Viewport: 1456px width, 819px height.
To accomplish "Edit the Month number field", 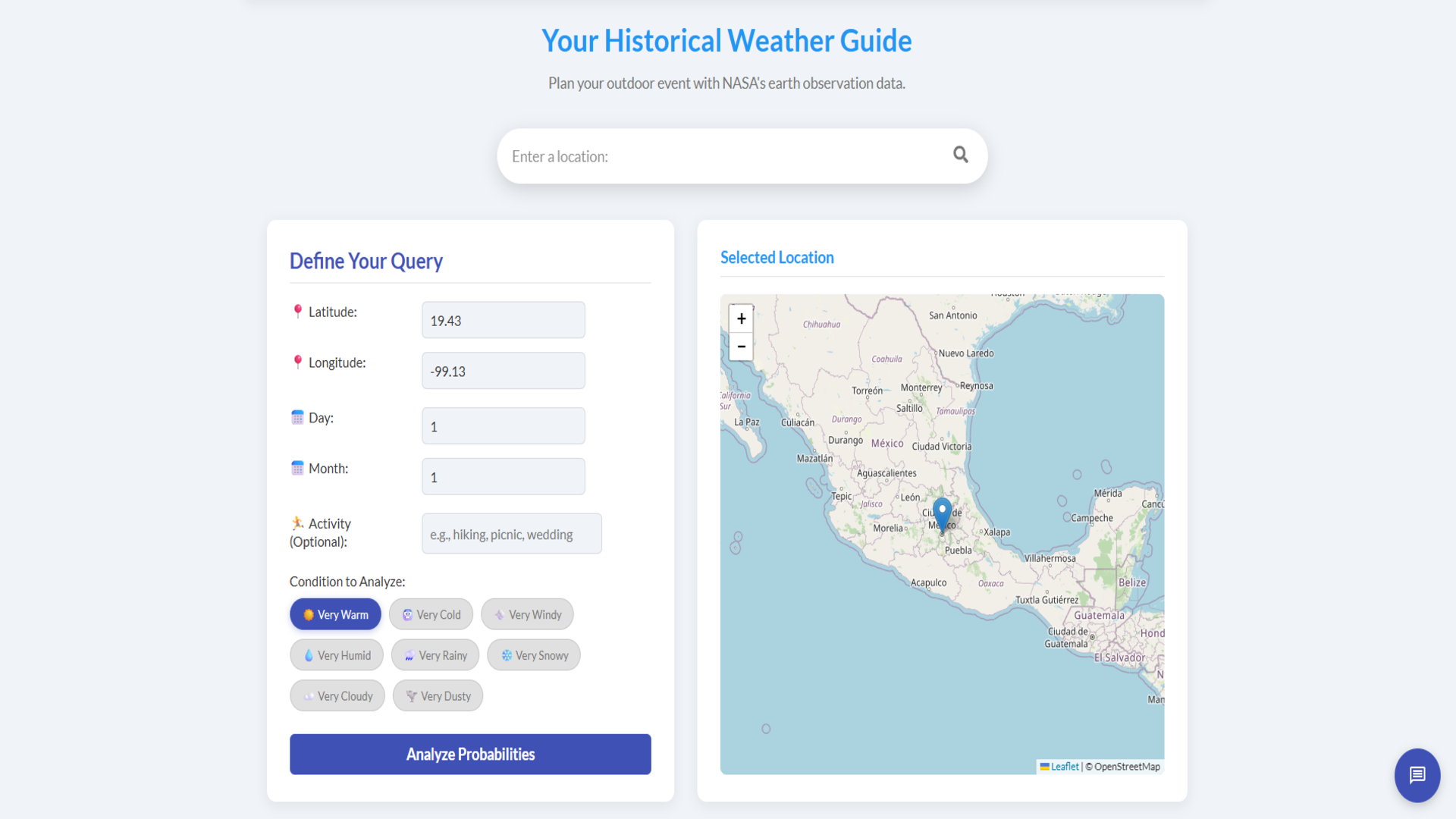I will point(503,477).
